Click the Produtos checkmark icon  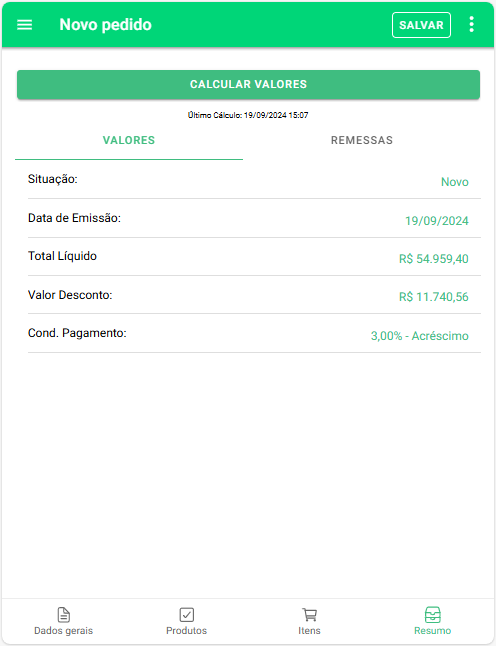click(x=187, y=615)
